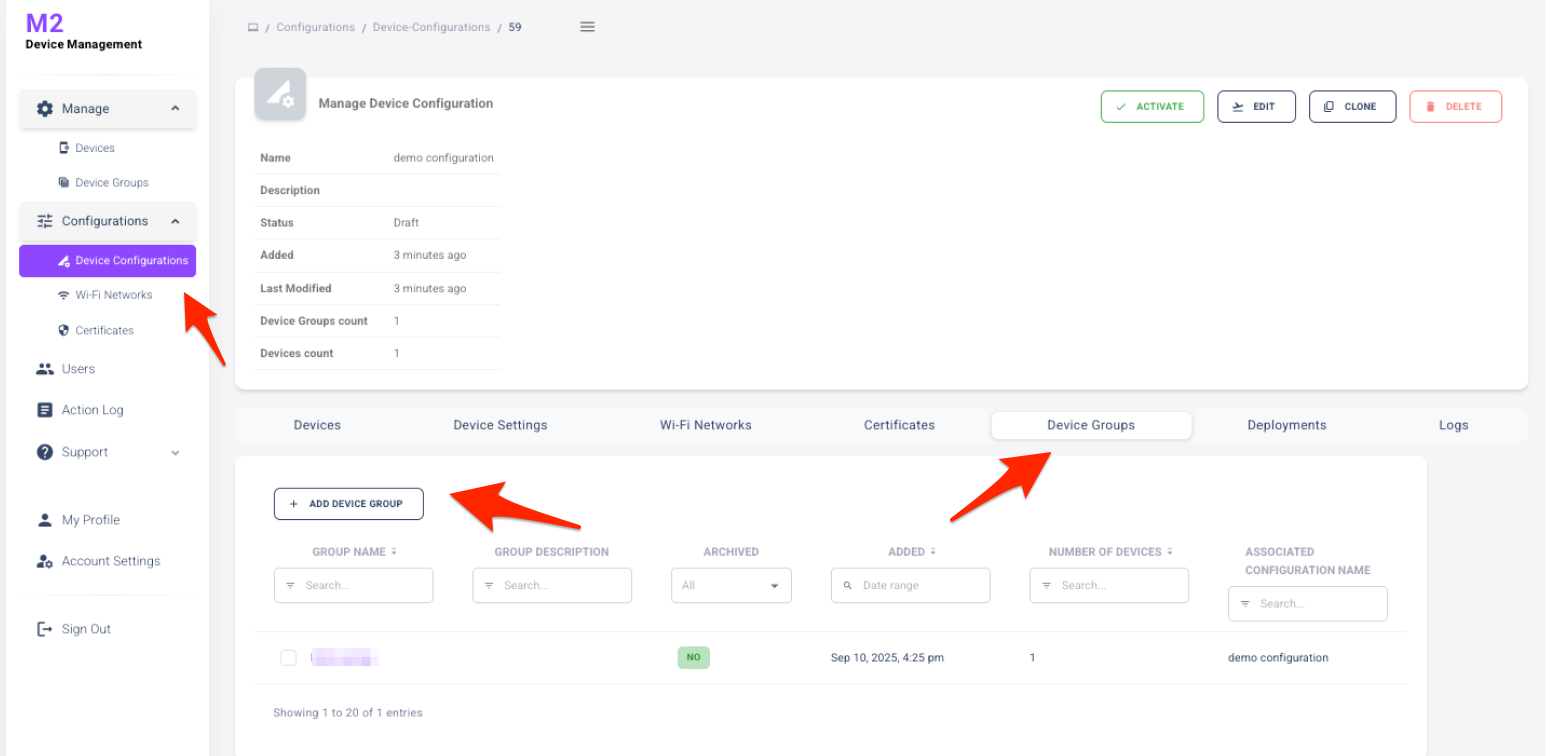
Task: Open Devices from the sidebar
Action: (95, 148)
